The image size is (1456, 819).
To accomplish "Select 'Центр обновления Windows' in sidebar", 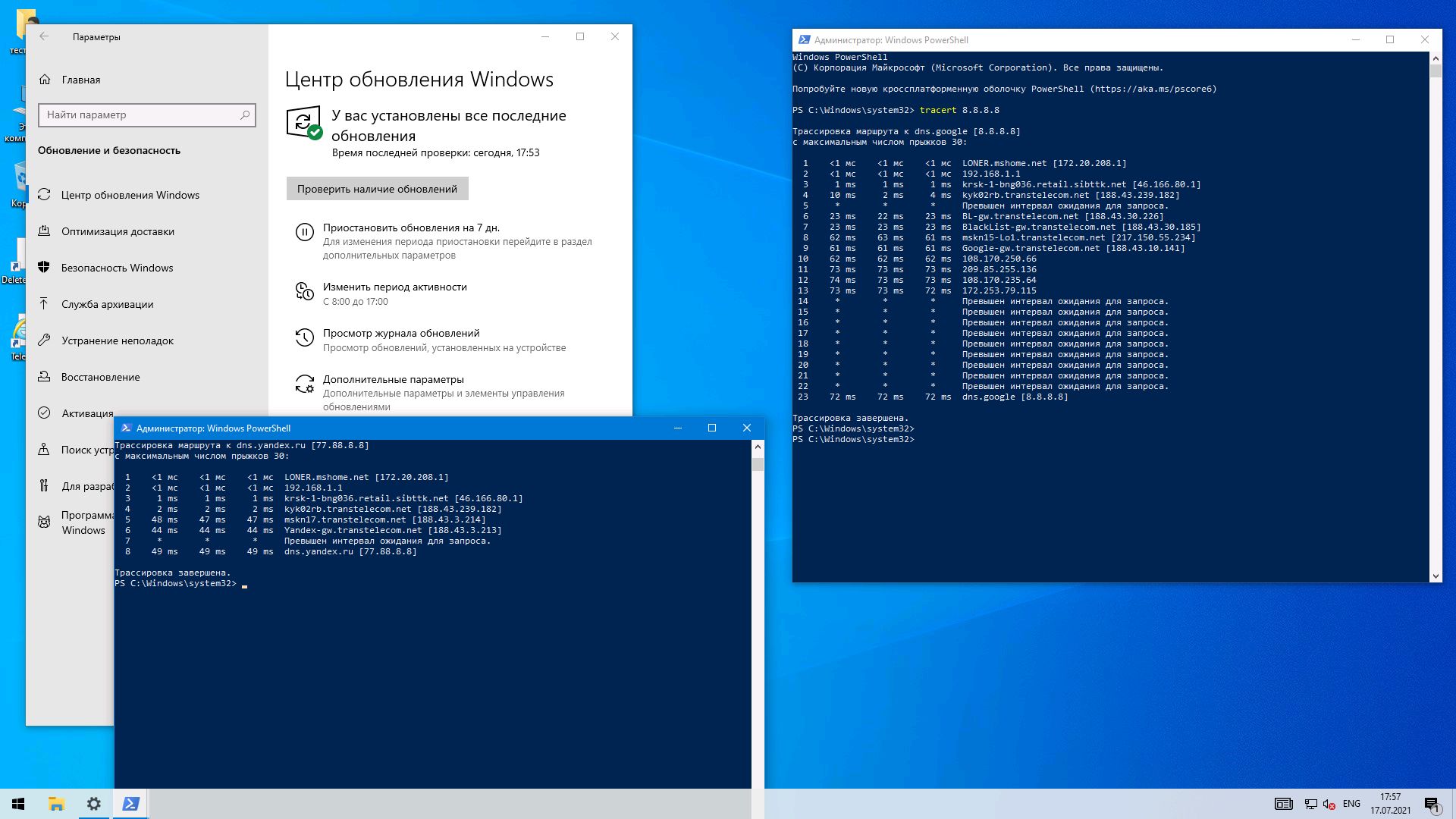I will pyautogui.click(x=130, y=195).
